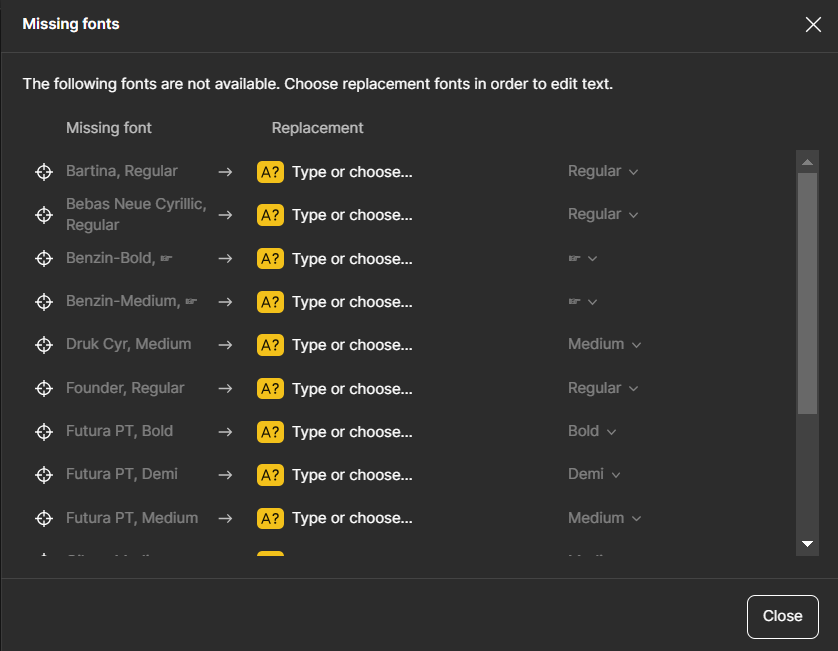Pick replacement font for Benzin-Bold
838x651 pixels.
coord(352,259)
